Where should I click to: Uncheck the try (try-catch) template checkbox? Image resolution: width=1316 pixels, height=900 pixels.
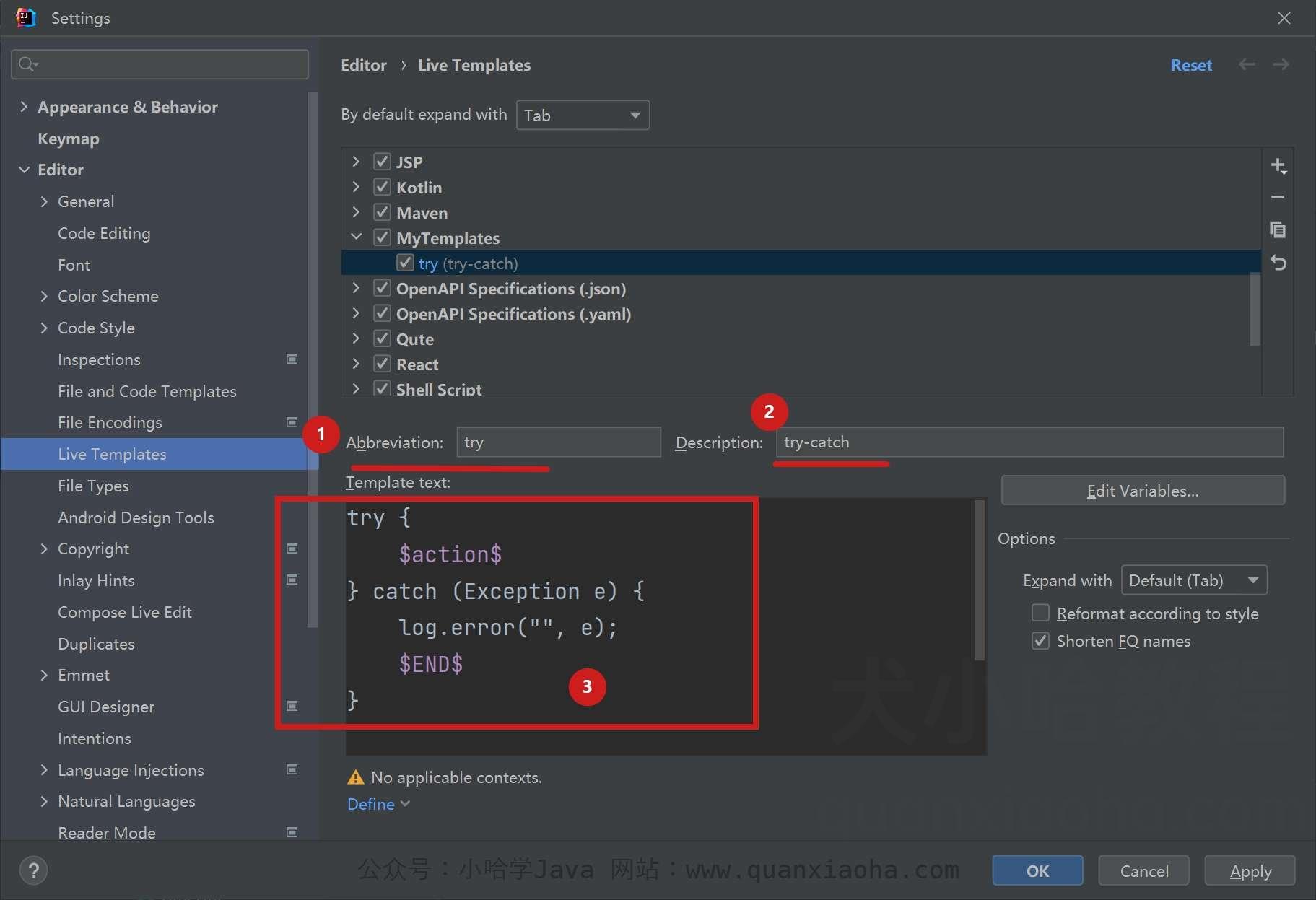[x=405, y=263]
